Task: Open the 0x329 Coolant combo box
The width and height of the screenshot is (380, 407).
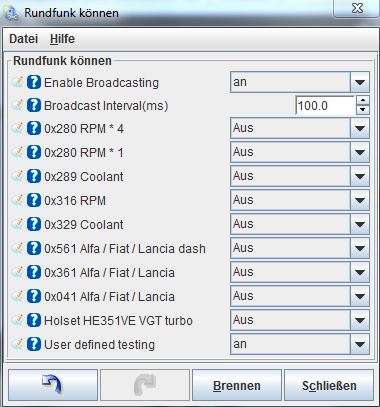Action: tap(300, 224)
